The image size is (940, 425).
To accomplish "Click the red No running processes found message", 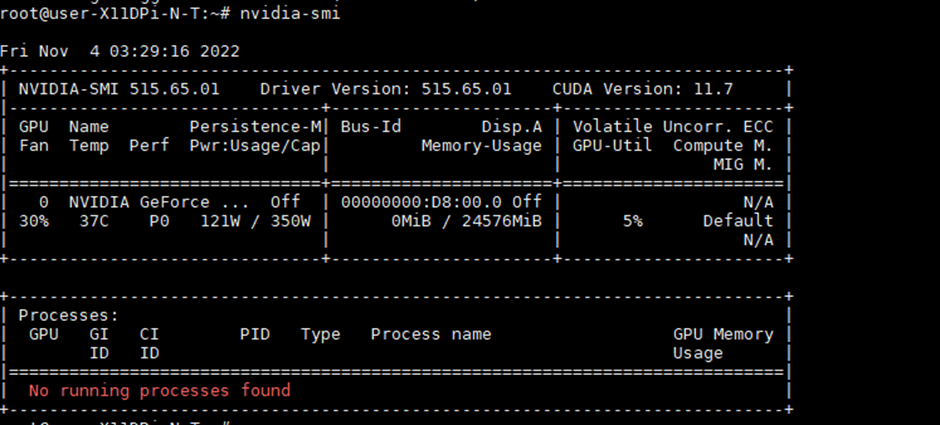I will click(x=159, y=391).
